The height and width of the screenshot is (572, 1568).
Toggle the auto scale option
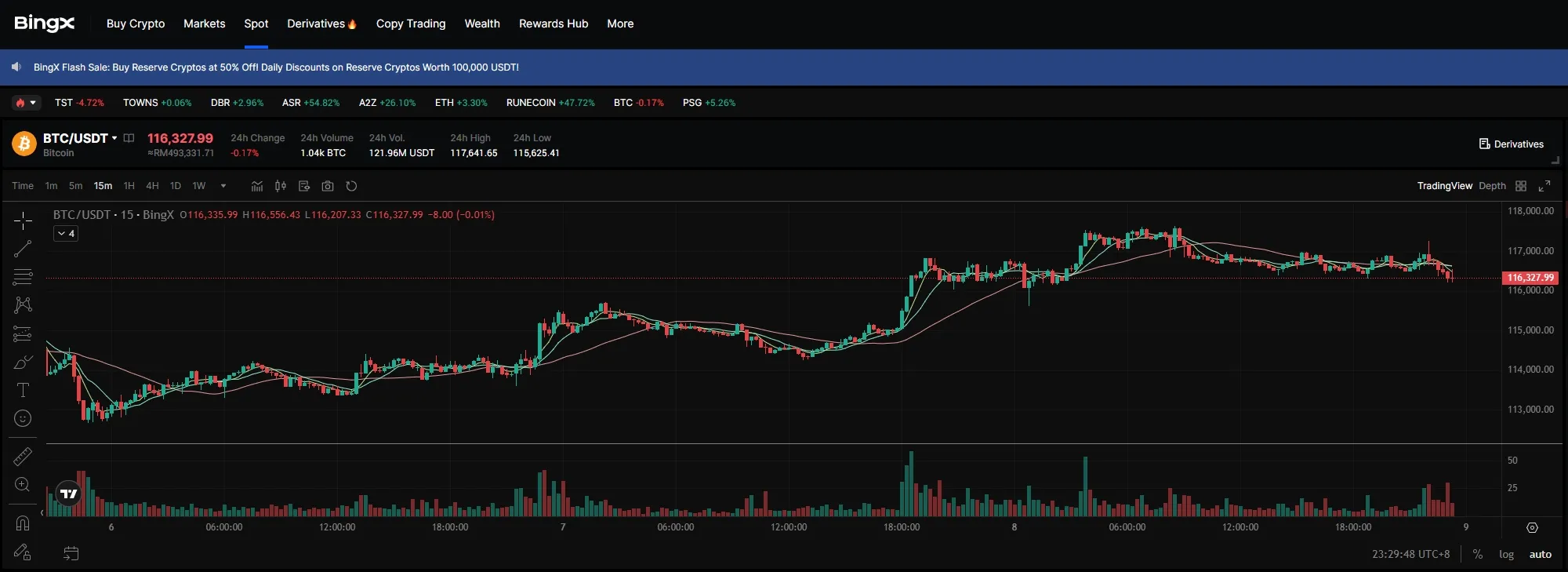[1540, 554]
